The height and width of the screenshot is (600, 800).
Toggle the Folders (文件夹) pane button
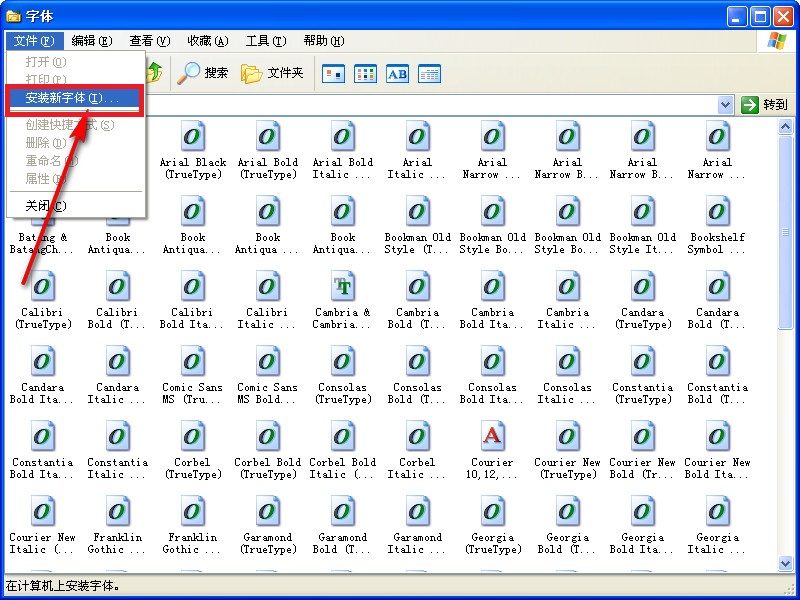272,73
